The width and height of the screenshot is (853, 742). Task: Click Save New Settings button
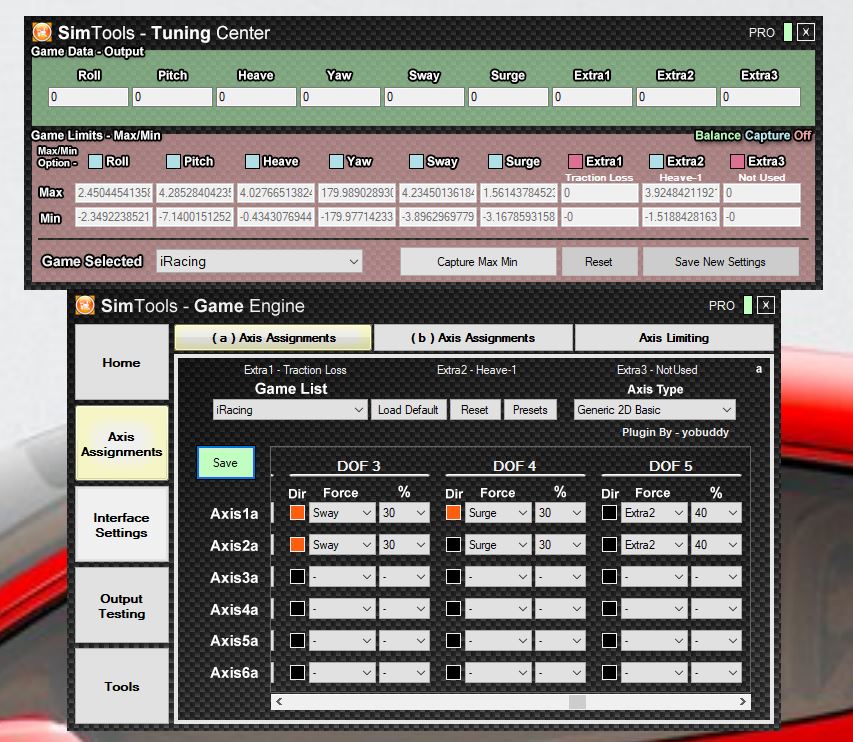(720, 262)
